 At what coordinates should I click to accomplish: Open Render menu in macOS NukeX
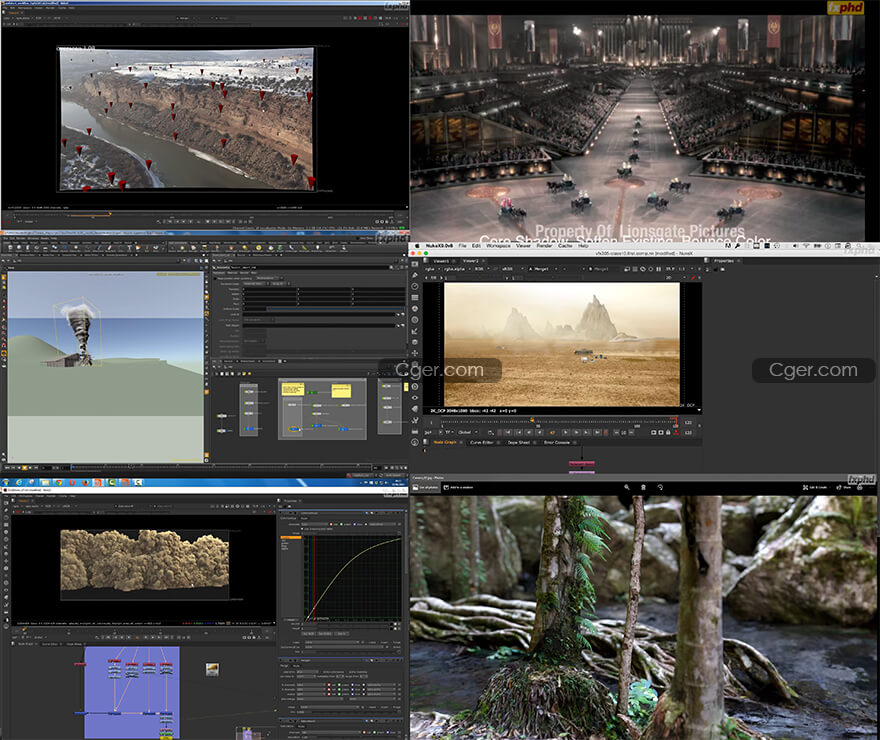coord(544,246)
